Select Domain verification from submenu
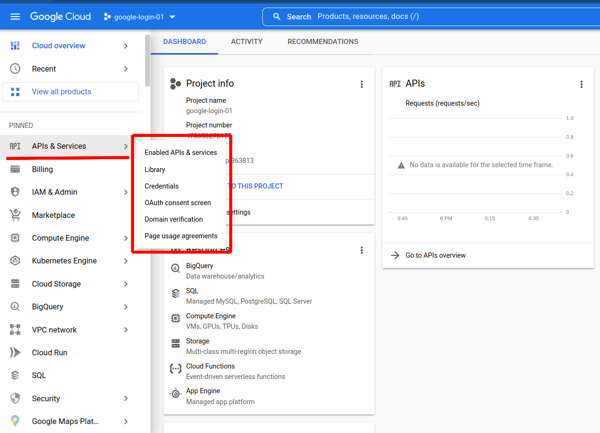Viewport: 600px width, 433px height. (174, 219)
